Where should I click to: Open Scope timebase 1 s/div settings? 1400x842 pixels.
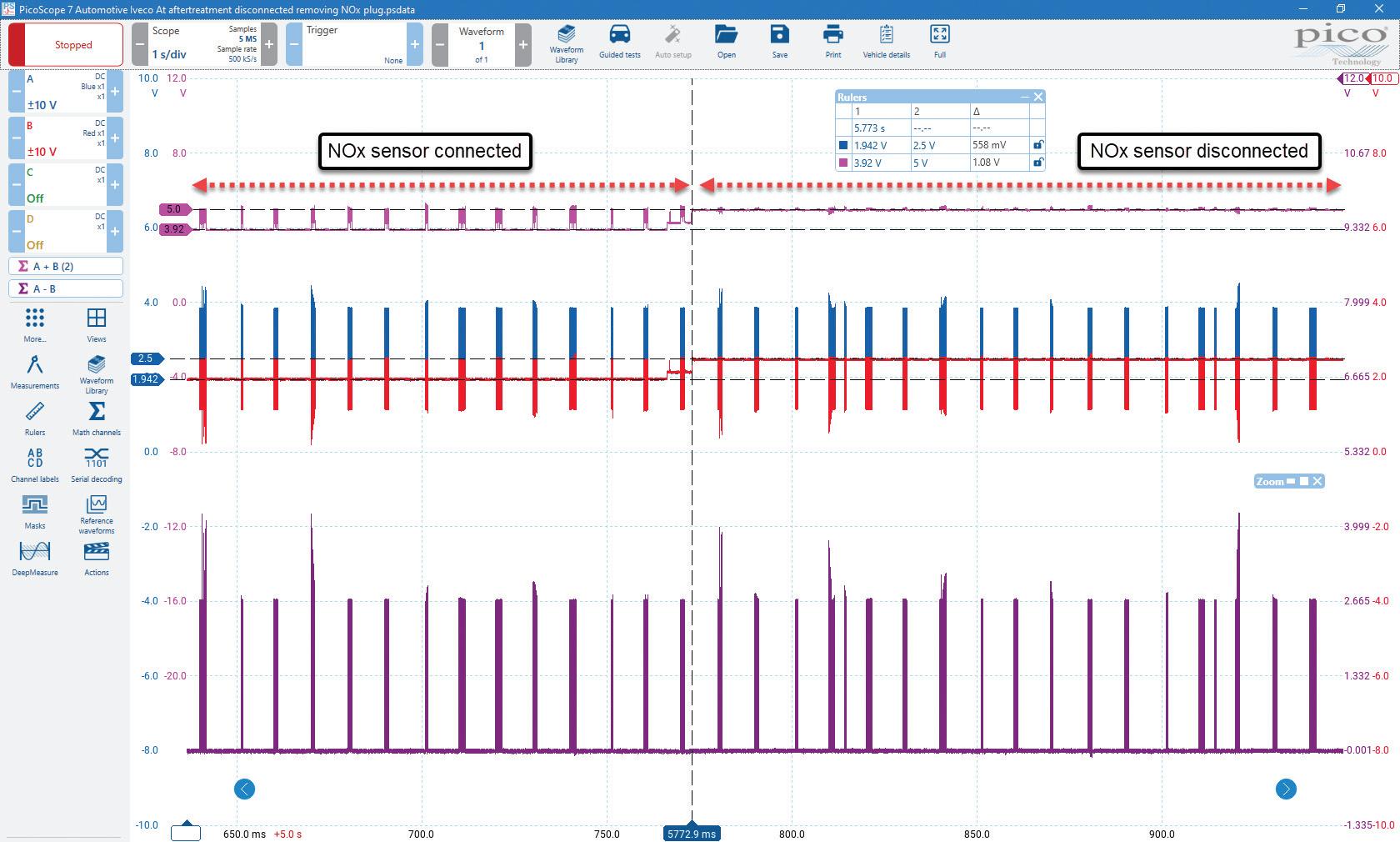(204, 44)
